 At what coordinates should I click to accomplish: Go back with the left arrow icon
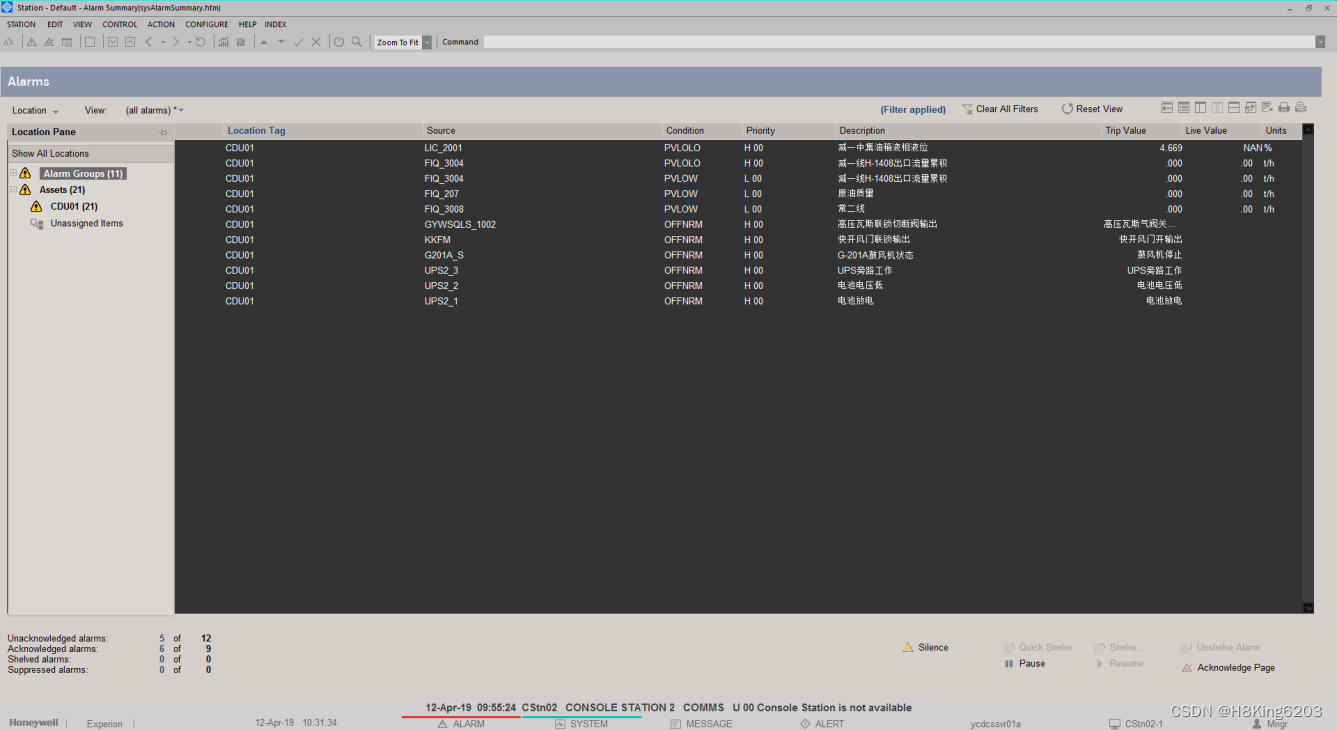click(x=148, y=42)
